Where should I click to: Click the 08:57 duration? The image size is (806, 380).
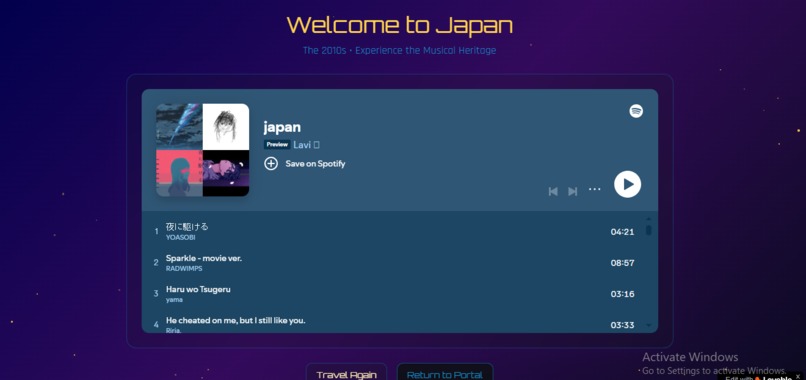tap(622, 263)
